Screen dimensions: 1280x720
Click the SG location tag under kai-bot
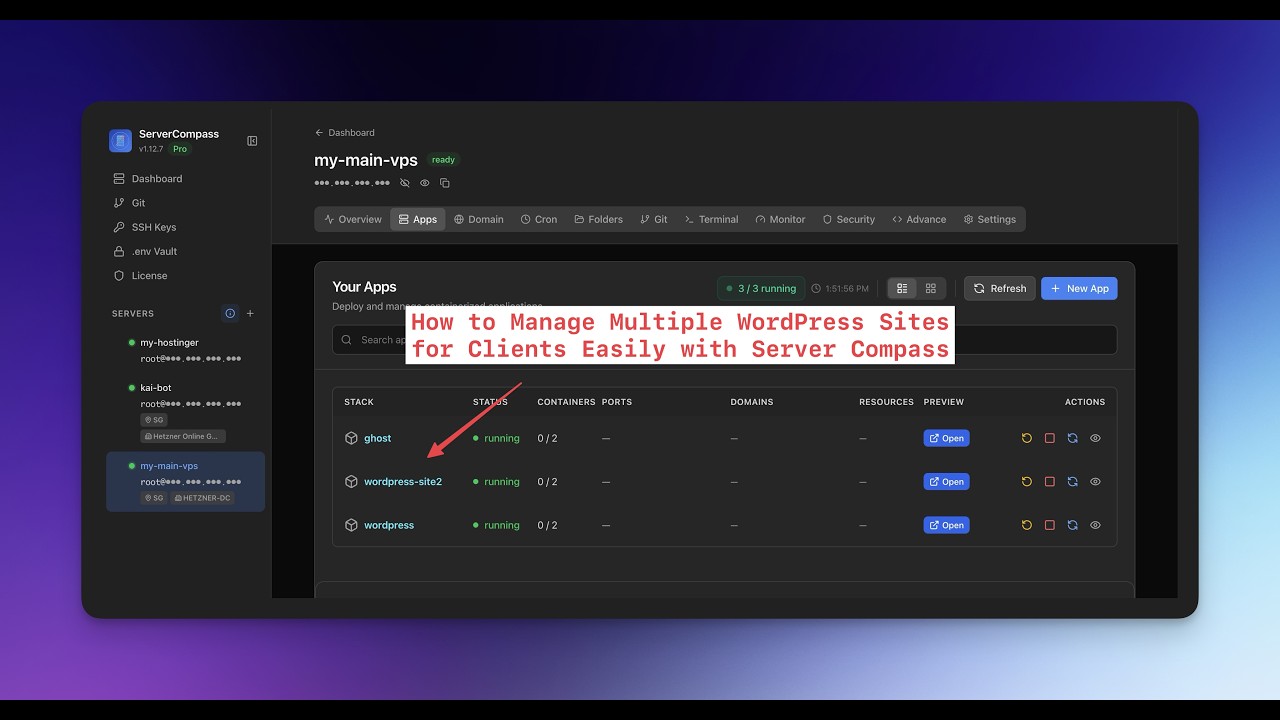pyautogui.click(x=153, y=420)
